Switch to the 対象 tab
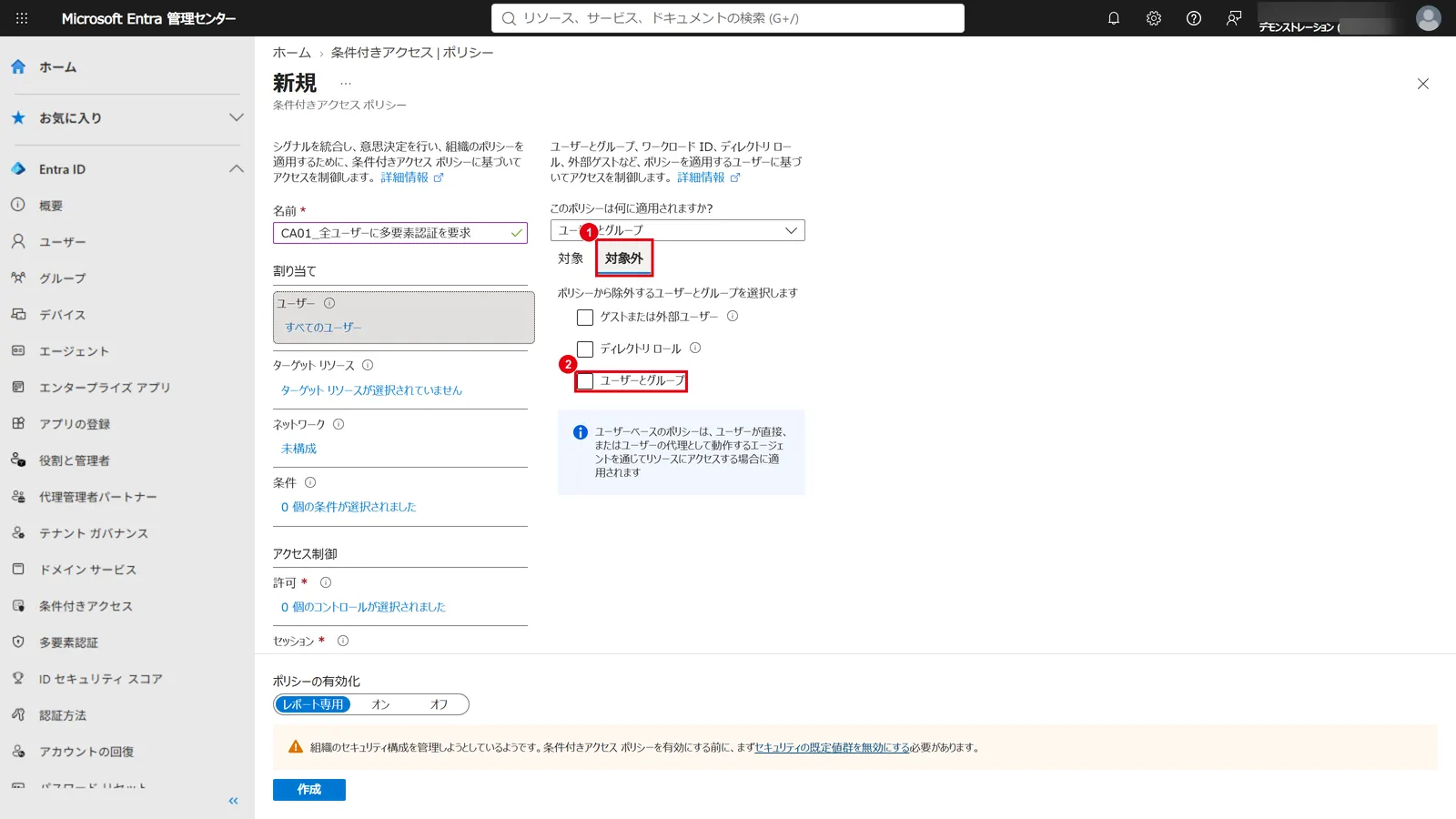Screen dimensions: 1456x819 (571, 258)
